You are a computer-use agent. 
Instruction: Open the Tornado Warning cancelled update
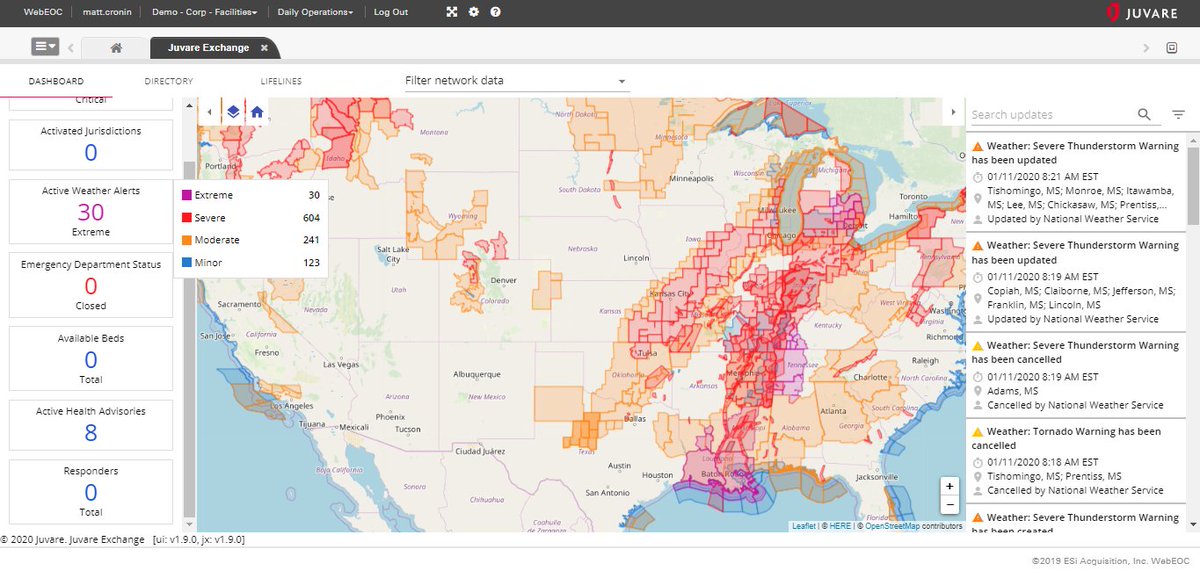1077,461
